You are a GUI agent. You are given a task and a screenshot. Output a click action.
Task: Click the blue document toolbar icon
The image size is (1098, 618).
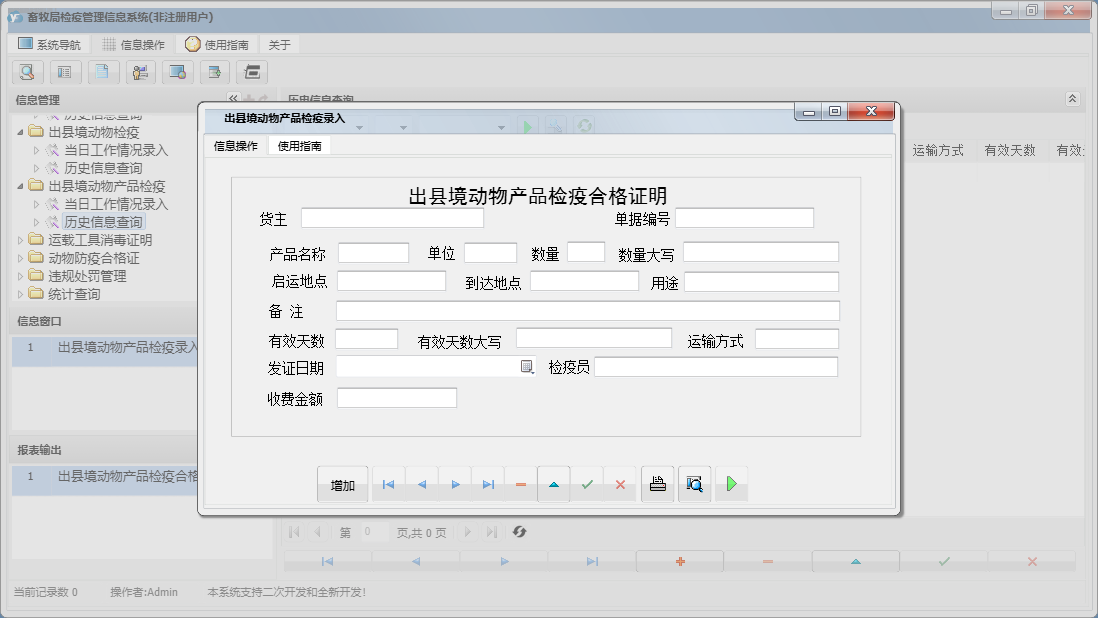point(102,72)
